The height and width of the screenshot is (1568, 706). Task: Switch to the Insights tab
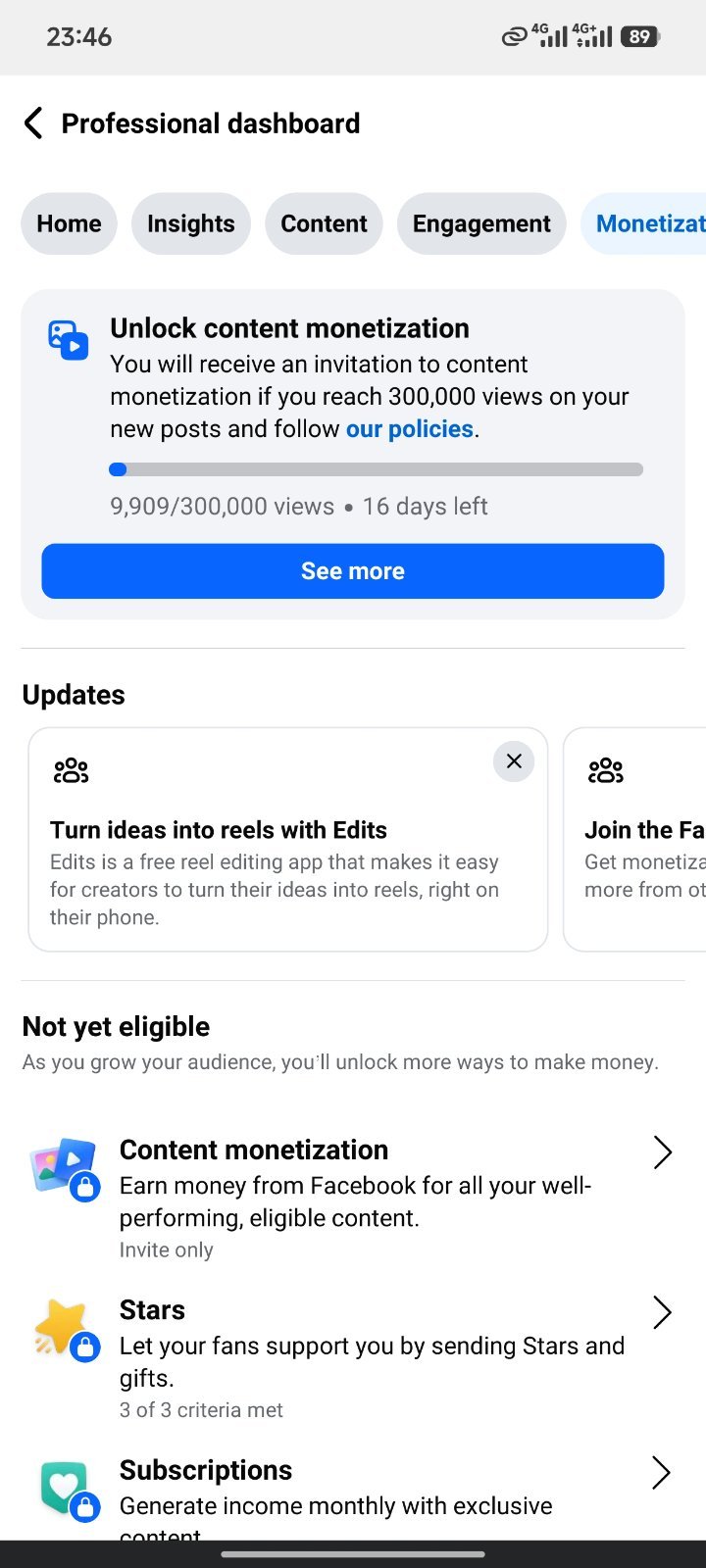(191, 223)
